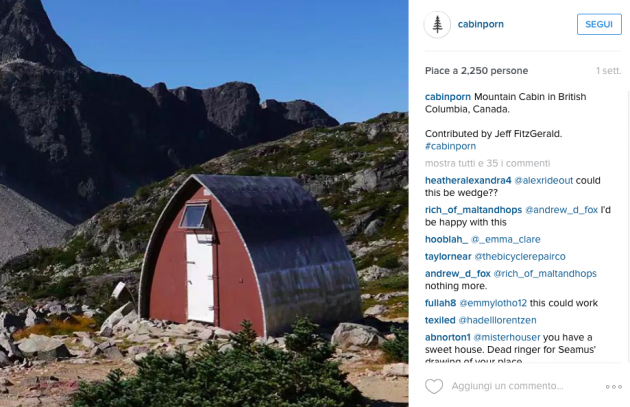
Task: Follow the account with SEGUI button
Action: [x=599, y=24]
